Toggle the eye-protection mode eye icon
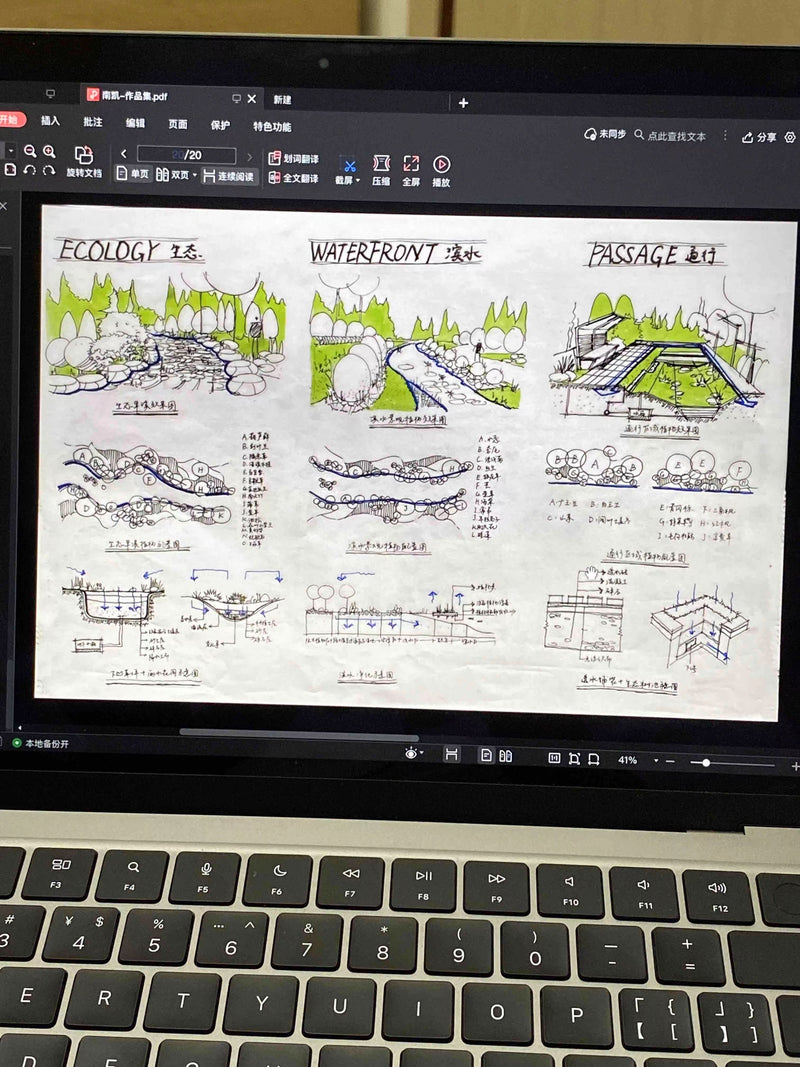Image resolution: width=800 pixels, height=1067 pixels. (411, 753)
